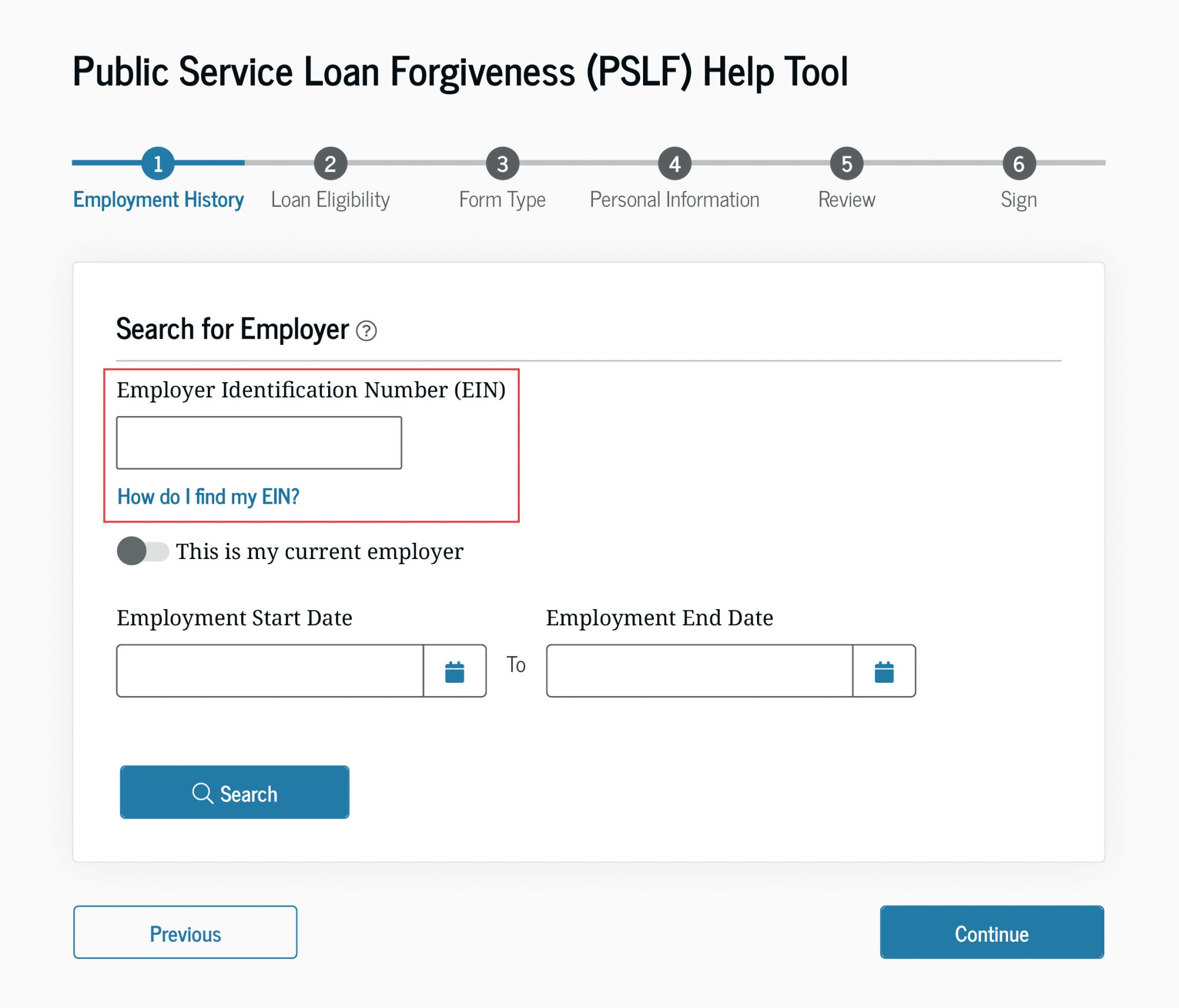
Task: Click the magnifier icon on the Search button
Action: point(202,793)
